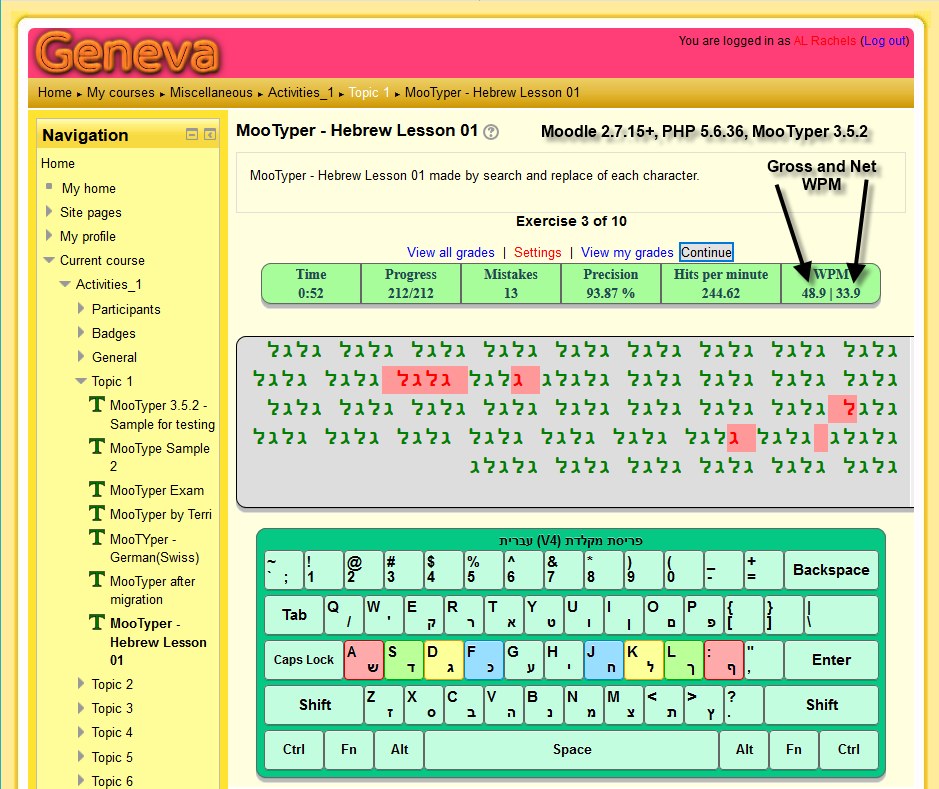Click the Backspace key on the virtual keyboard
This screenshot has height=789, width=939.
[831, 570]
